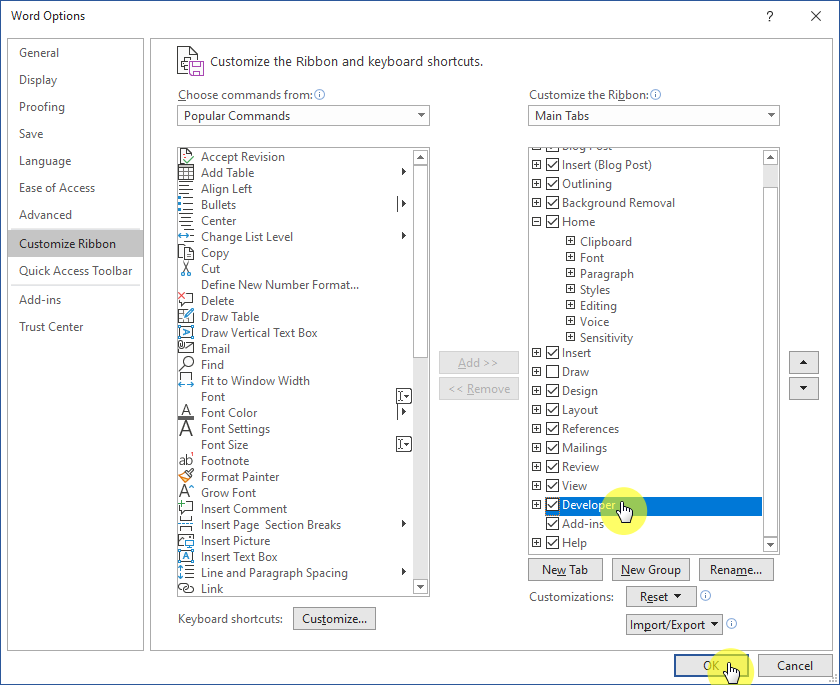This screenshot has width=840, height=685.
Task: Select the Email command icon
Action: [186, 347]
